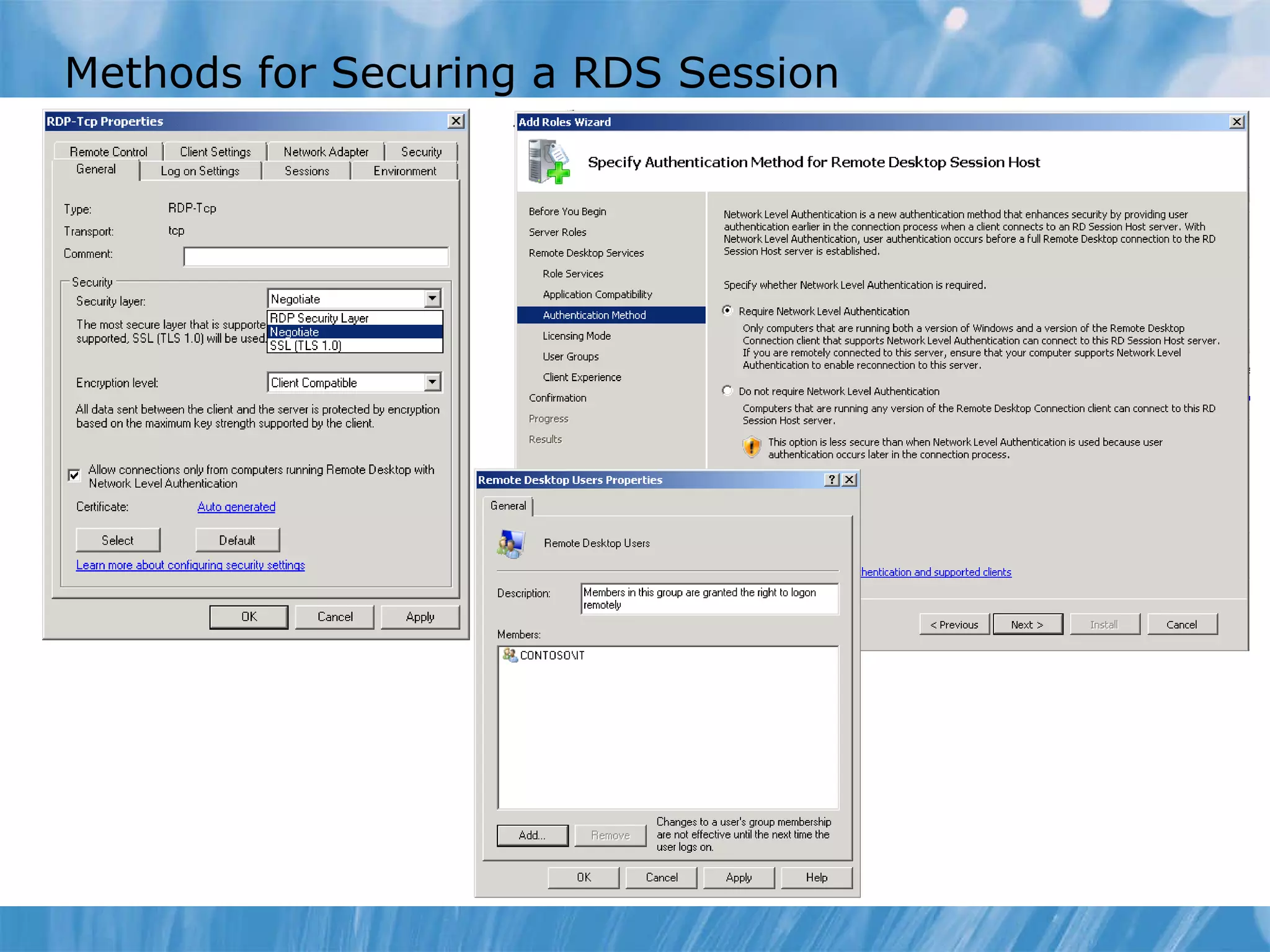Close the Add Roles Wizard window
This screenshot has height=952, width=1270.
(1237, 121)
